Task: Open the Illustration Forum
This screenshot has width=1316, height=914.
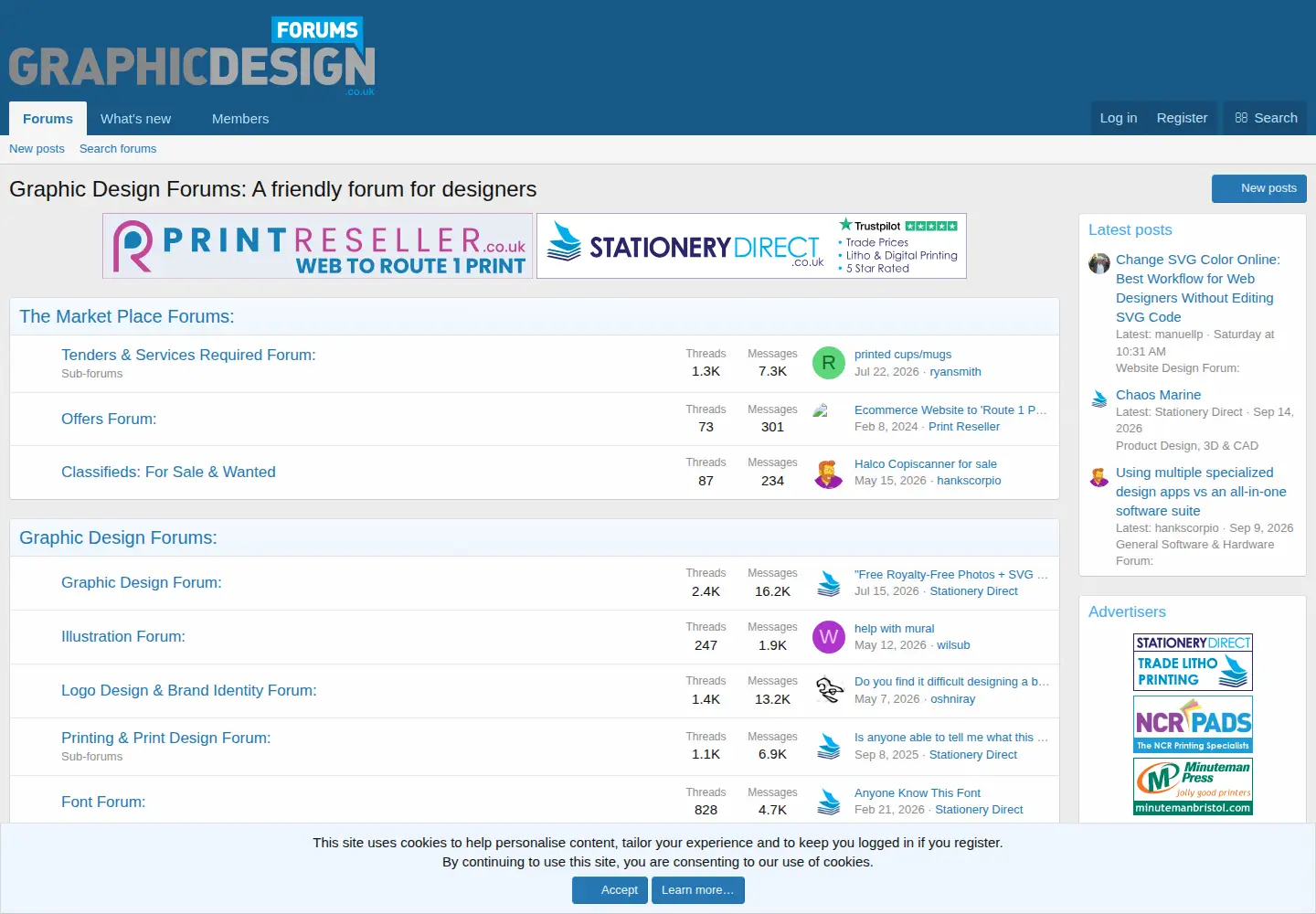Action: click(123, 636)
